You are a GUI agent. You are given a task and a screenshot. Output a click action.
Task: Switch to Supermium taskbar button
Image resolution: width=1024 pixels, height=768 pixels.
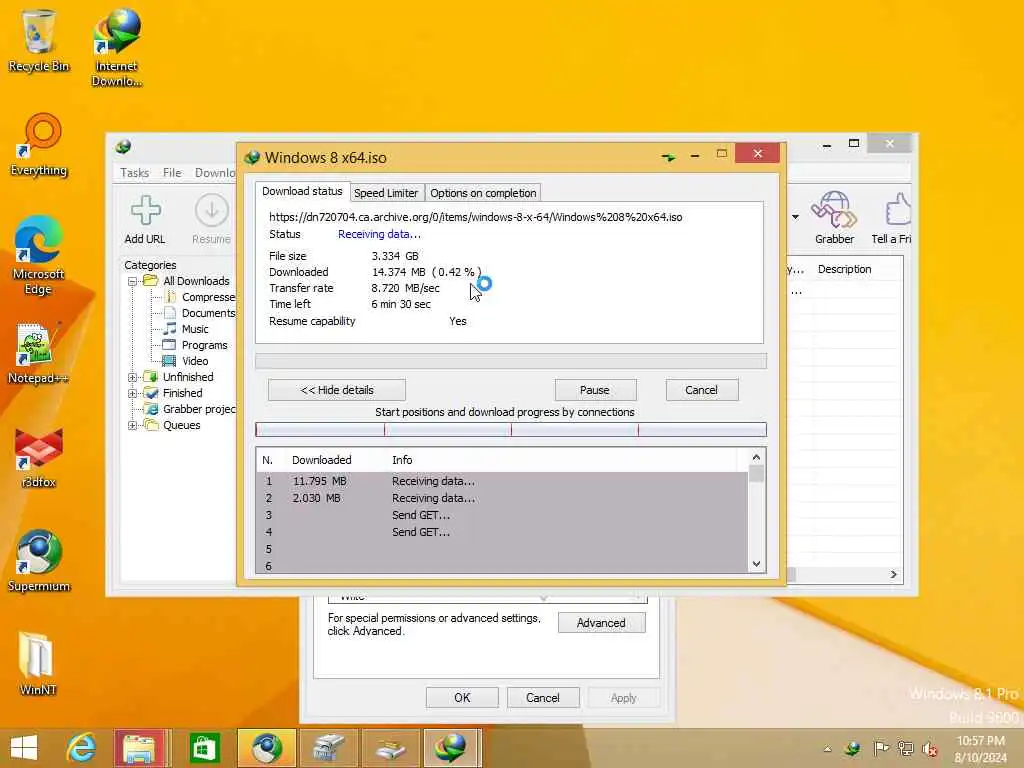click(x=266, y=748)
